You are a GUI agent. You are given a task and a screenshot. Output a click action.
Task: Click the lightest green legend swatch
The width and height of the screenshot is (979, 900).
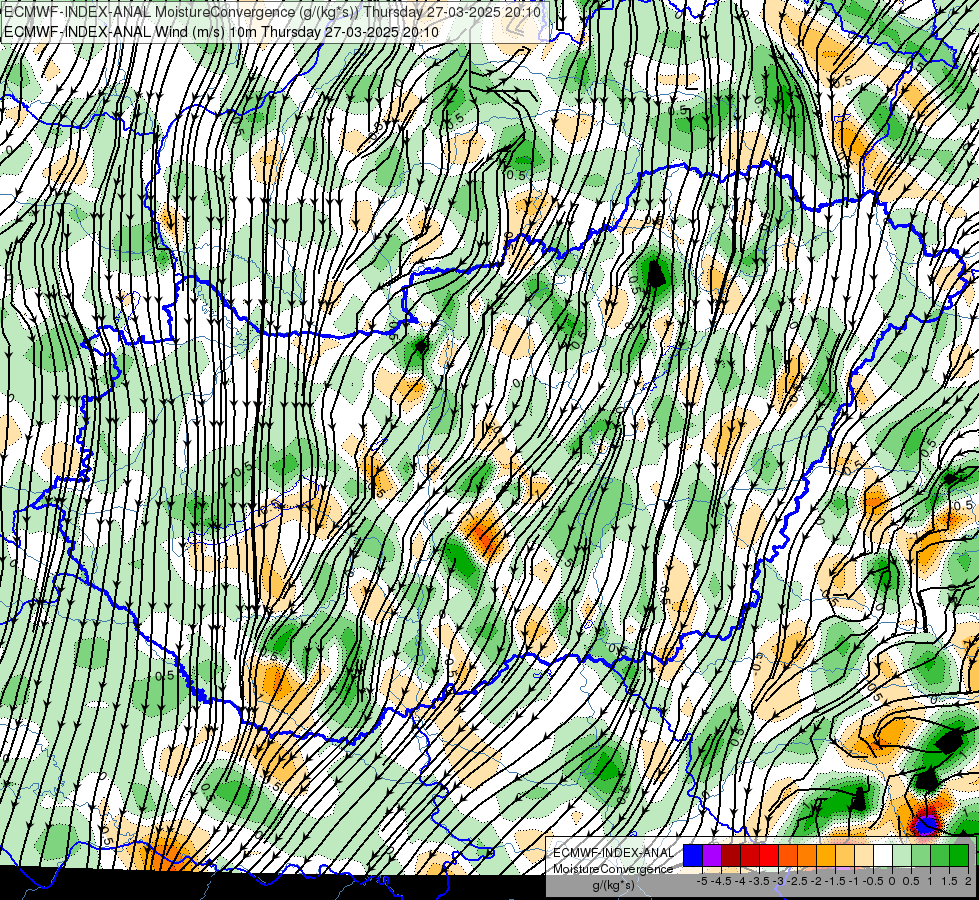click(902, 856)
